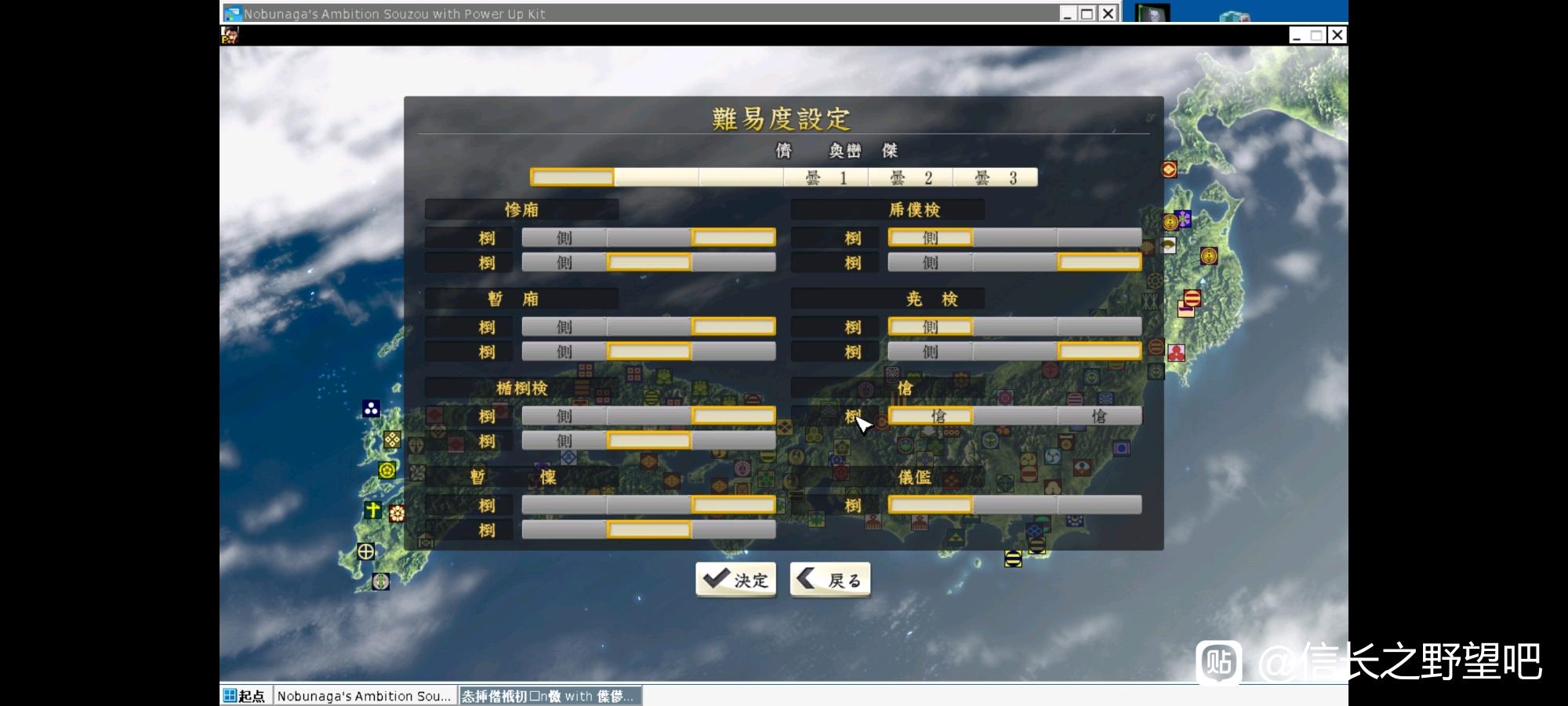
Task: Select the middle option in the '儀儖' row
Action: point(1015,505)
